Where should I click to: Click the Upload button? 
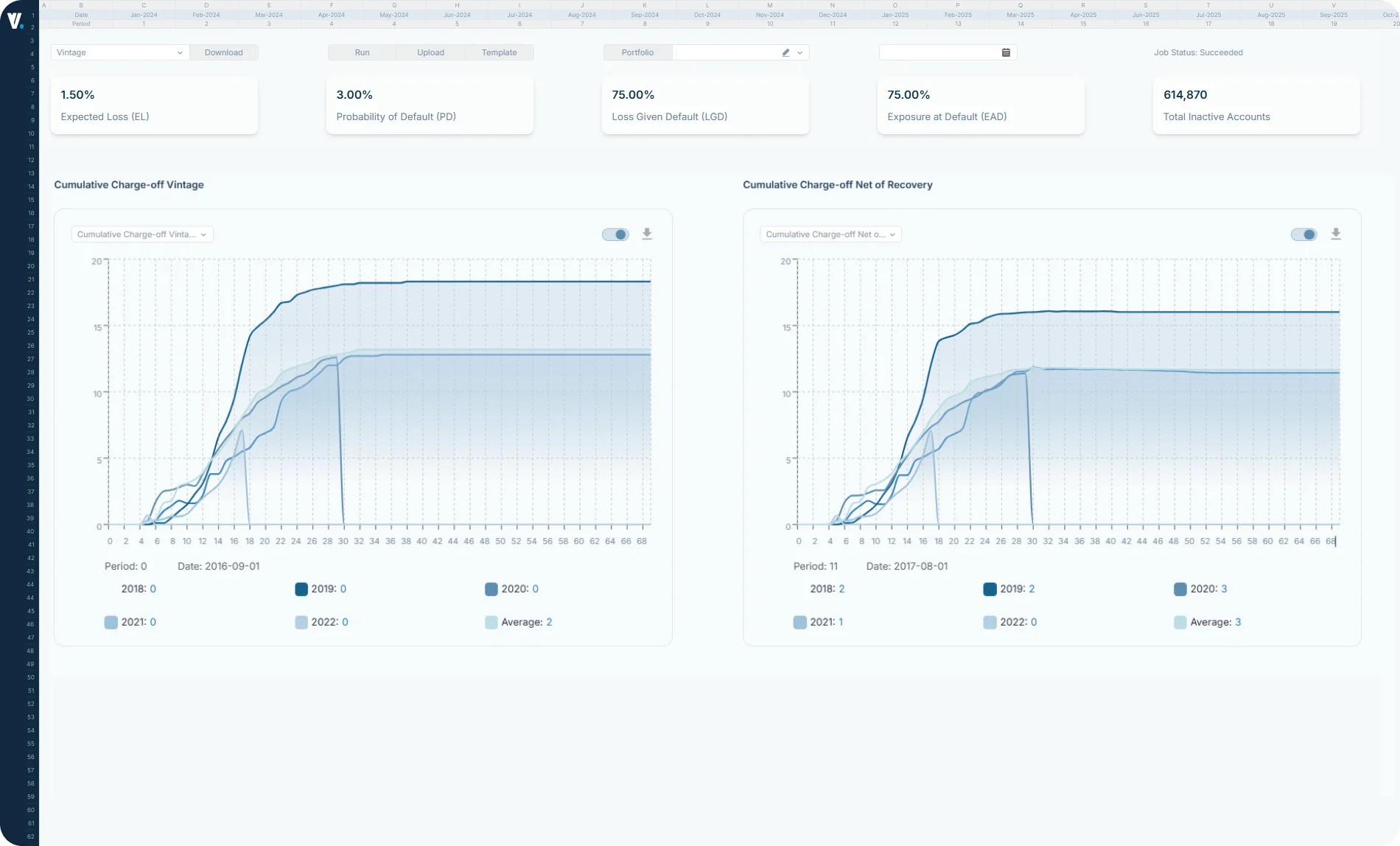[430, 52]
